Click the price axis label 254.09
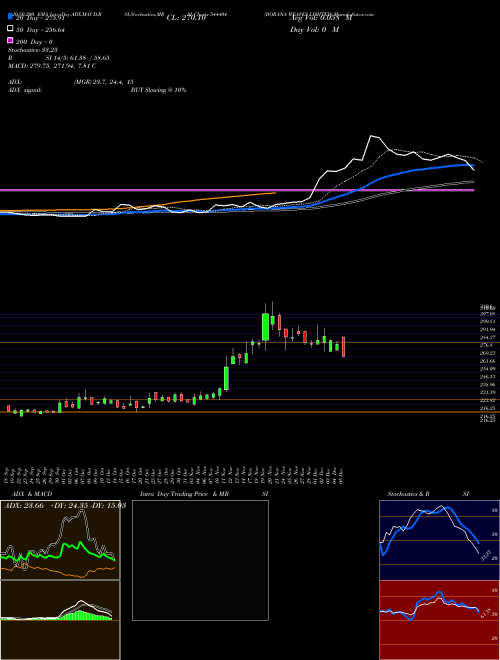Viewport: 500px width, 660px height. click(x=487, y=369)
